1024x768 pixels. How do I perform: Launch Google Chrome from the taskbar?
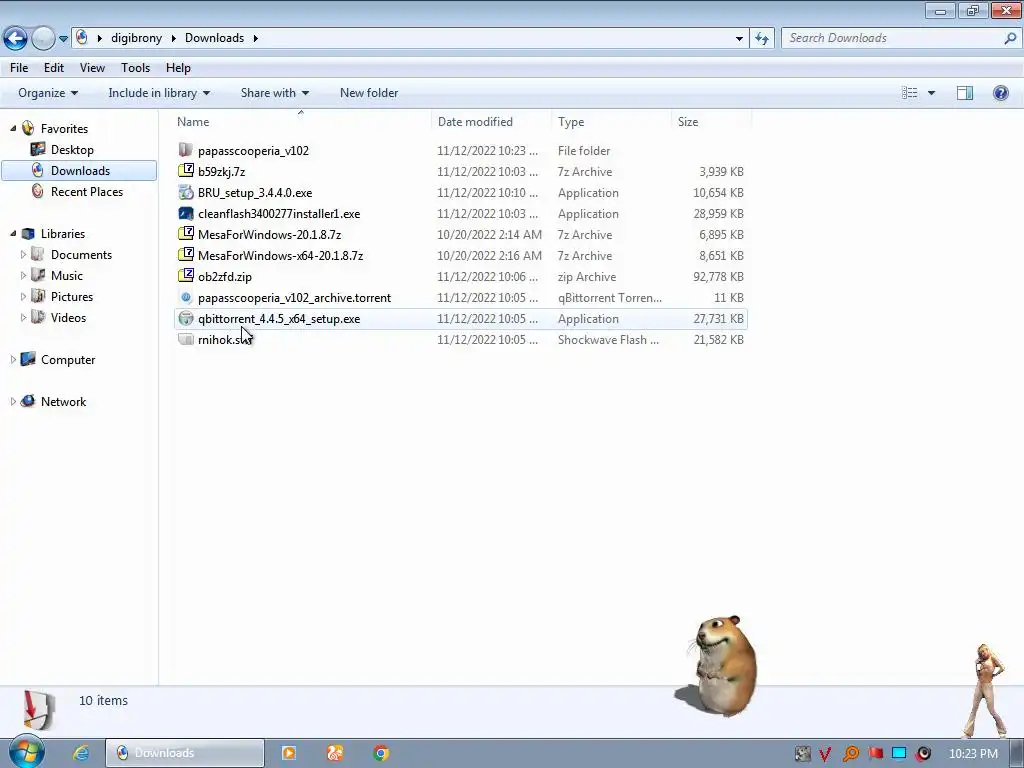coord(381,753)
